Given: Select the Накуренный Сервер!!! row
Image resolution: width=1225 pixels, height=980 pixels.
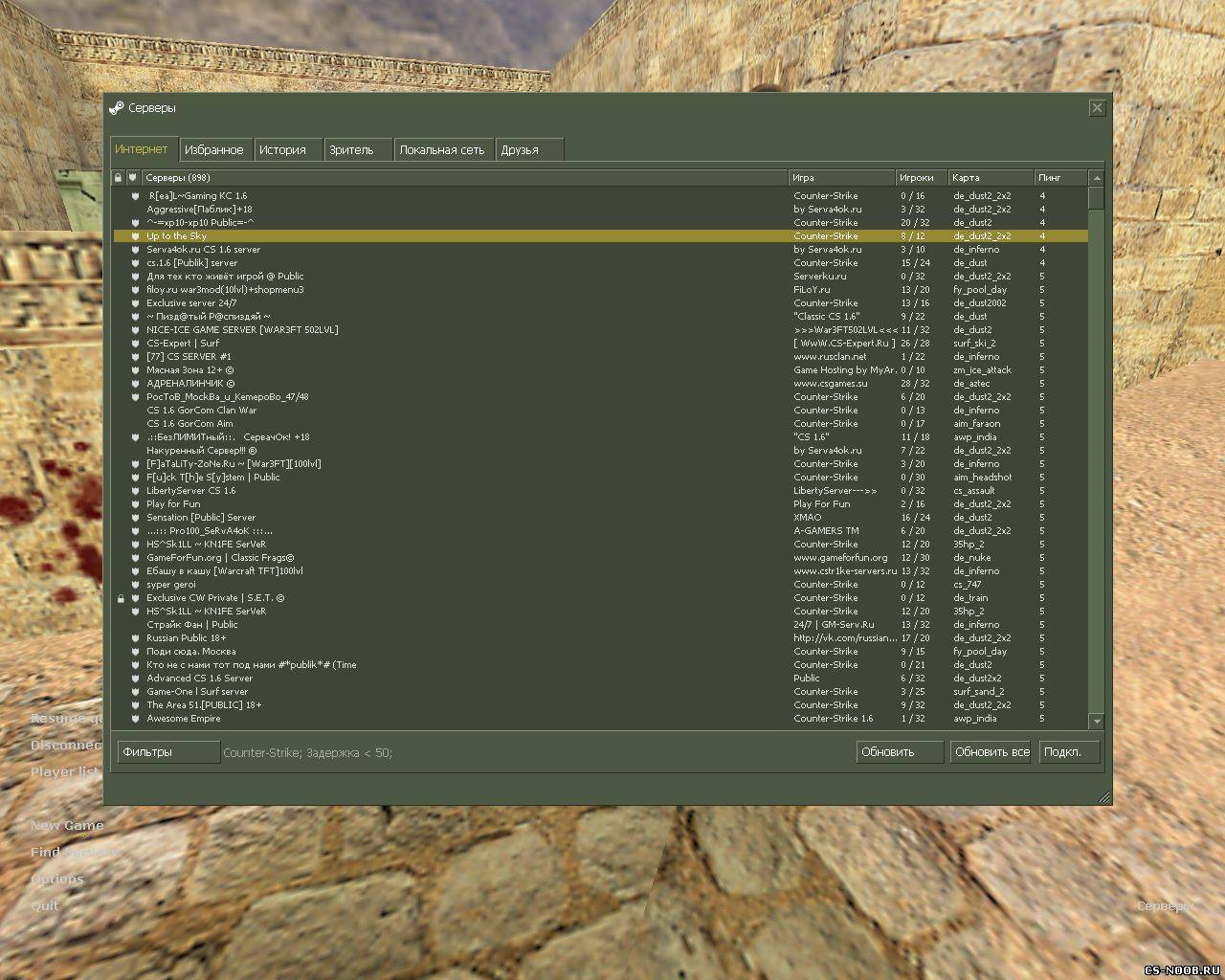Looking at the screenshot, I should 601,451.
